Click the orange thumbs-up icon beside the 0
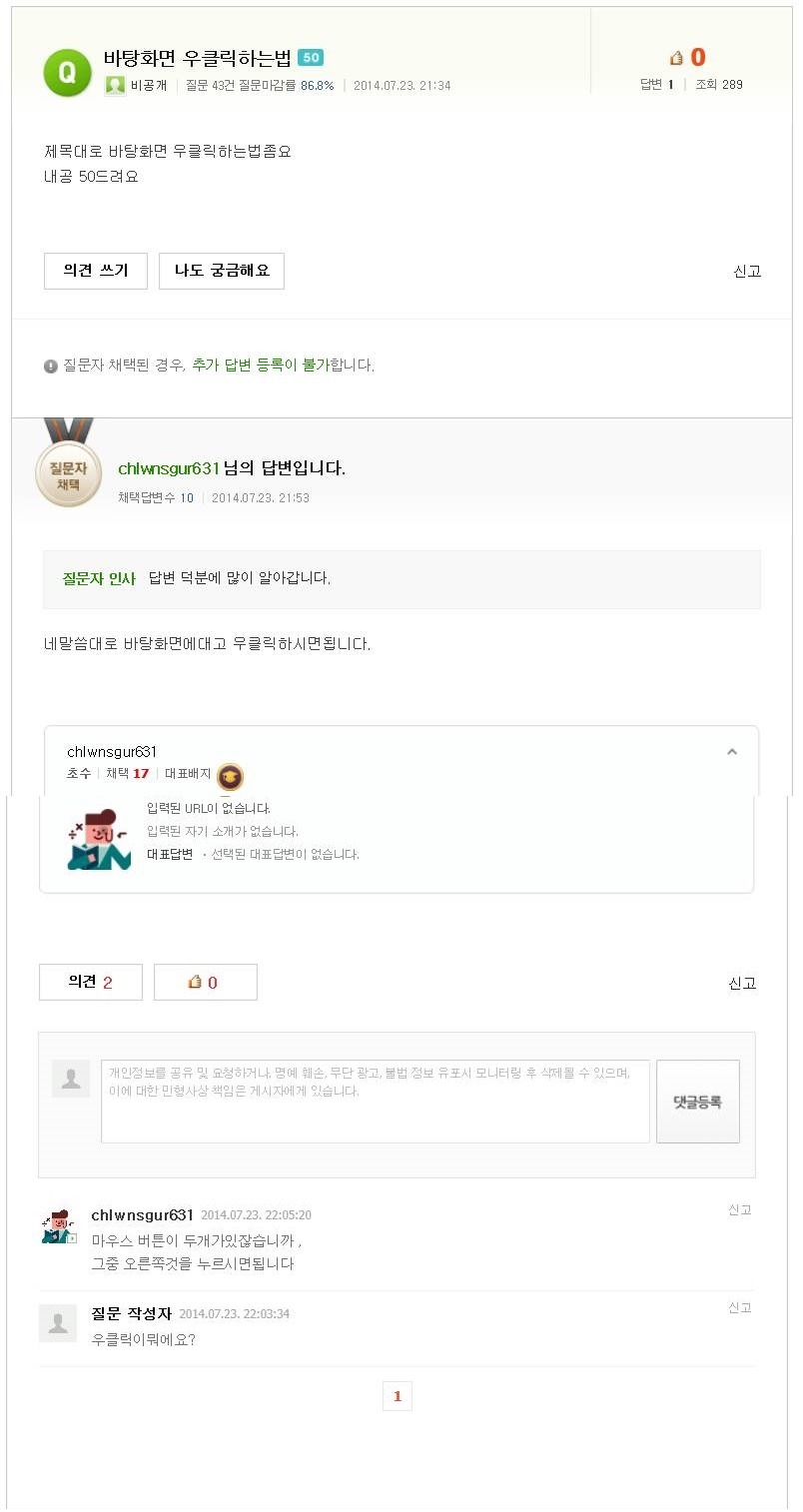The image size is (803, 1512). 677,57
